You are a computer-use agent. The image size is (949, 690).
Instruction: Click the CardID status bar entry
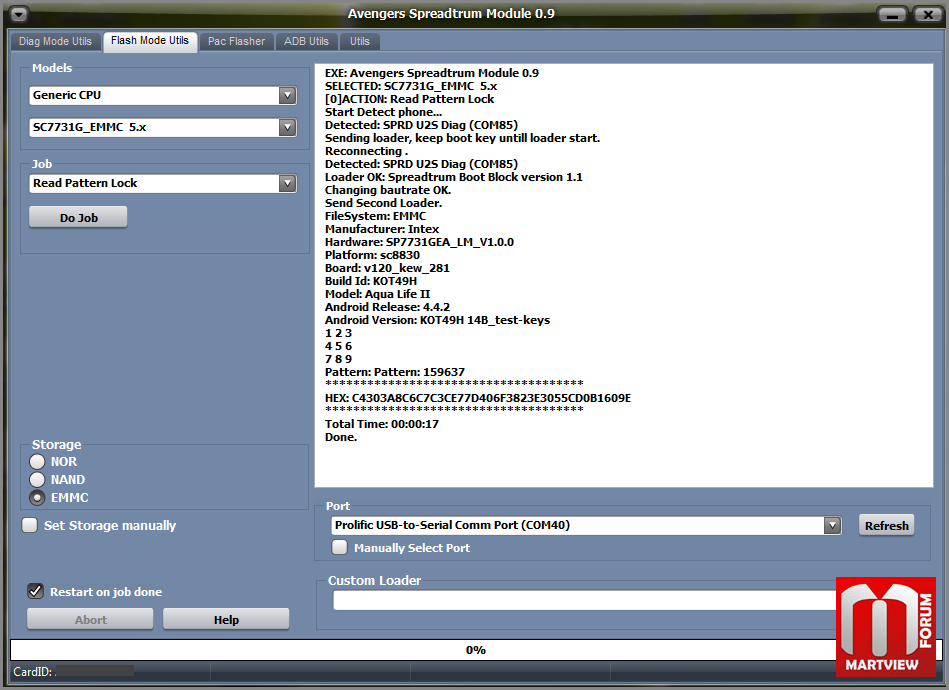74,671
